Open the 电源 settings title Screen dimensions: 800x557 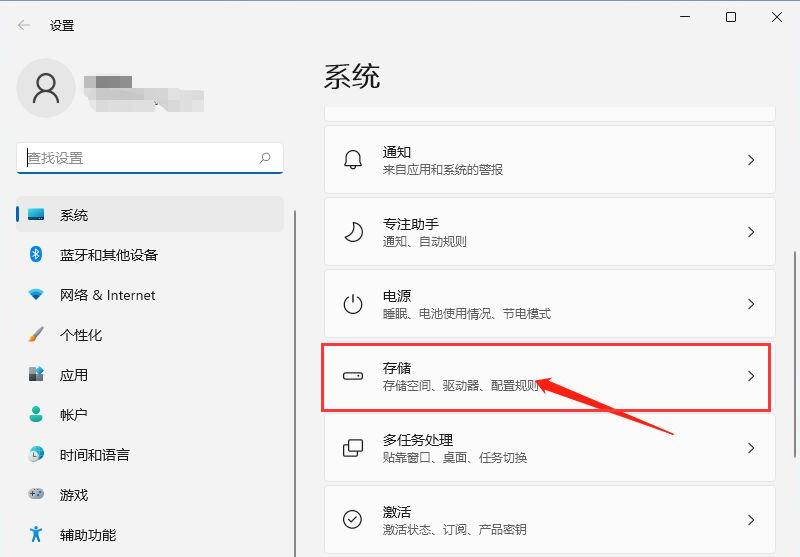(x=397, y=295)
